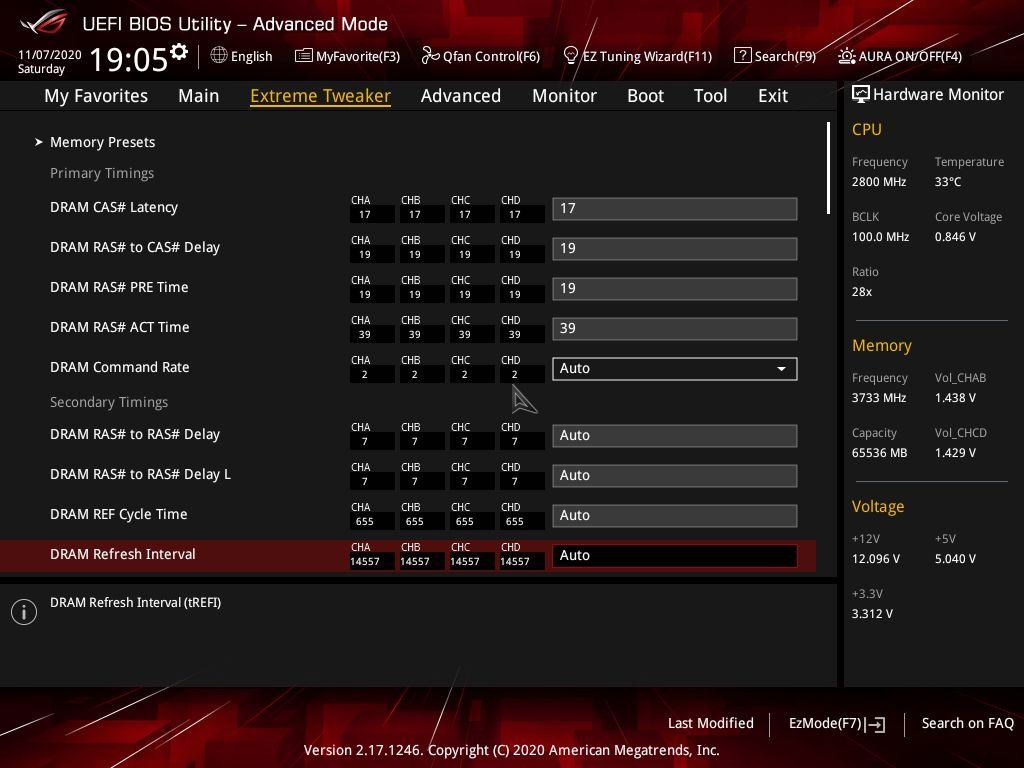Open Search on FAQ link
1024x768 pixels.
click(x=968, y=723)
